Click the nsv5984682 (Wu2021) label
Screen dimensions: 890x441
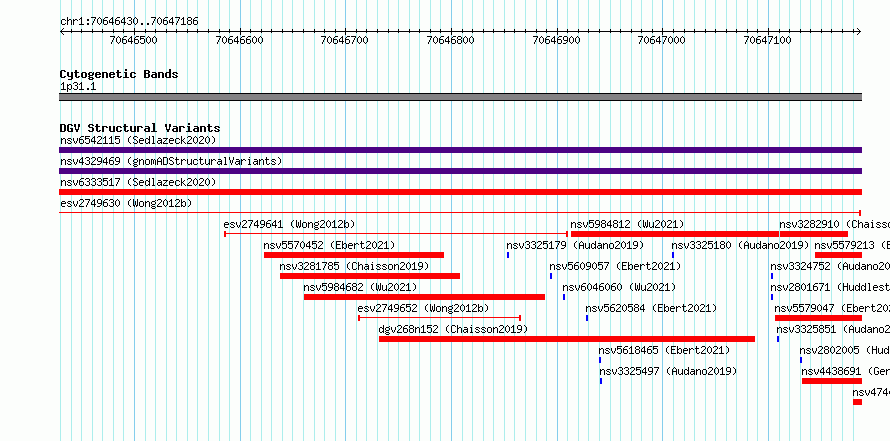[360, 287]
